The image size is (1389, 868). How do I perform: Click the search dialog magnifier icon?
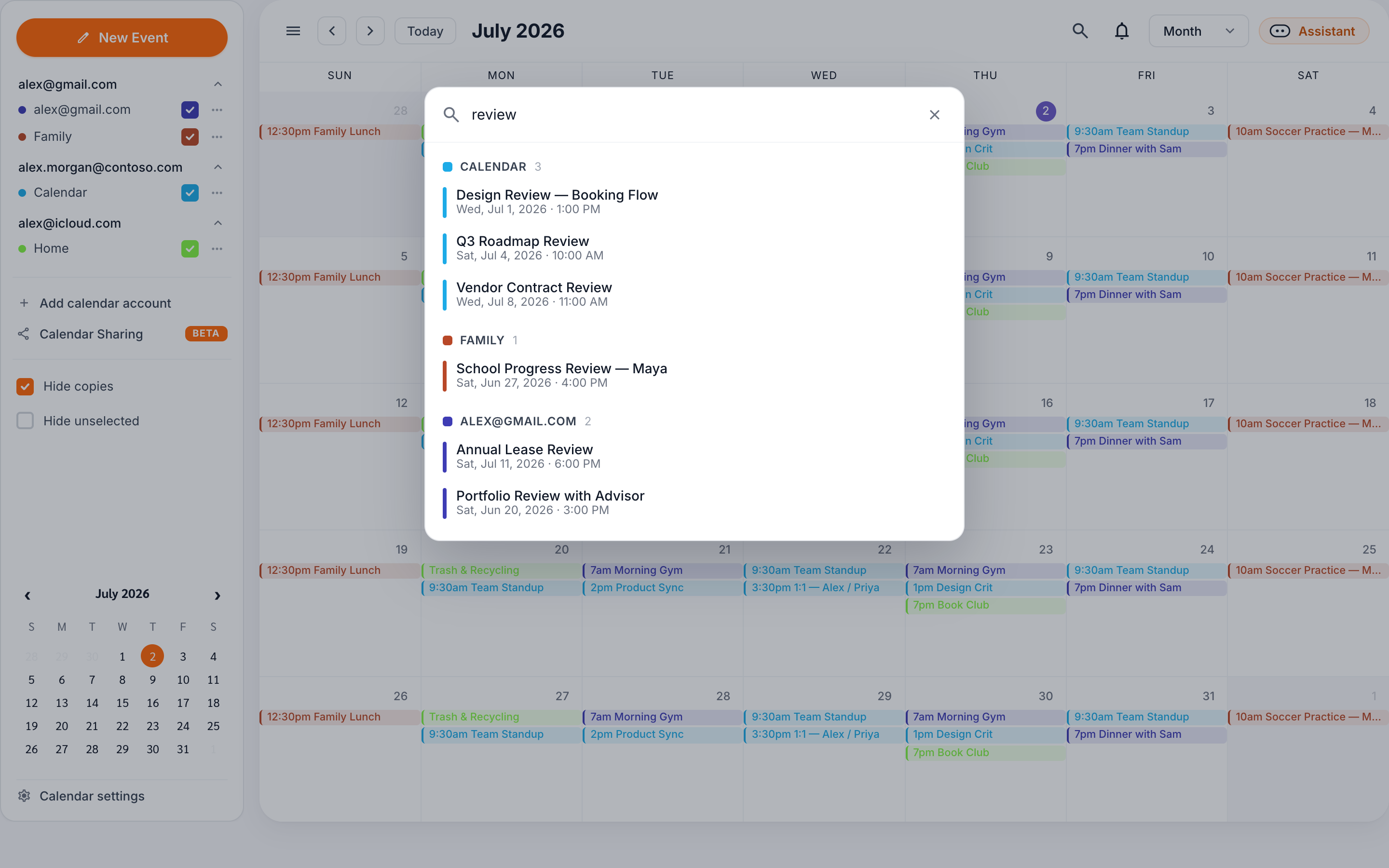coord(451,115)
